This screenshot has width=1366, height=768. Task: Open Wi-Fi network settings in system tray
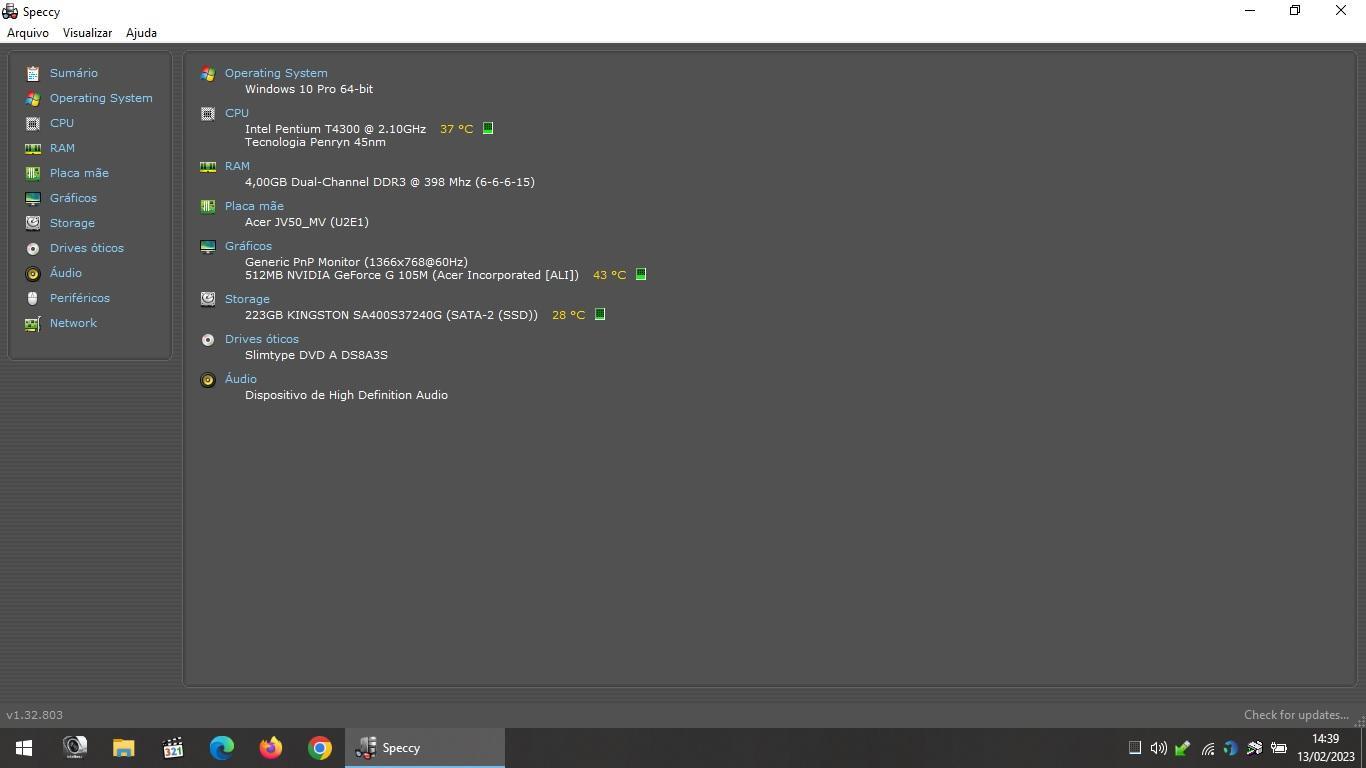[x=1207, y=748]
